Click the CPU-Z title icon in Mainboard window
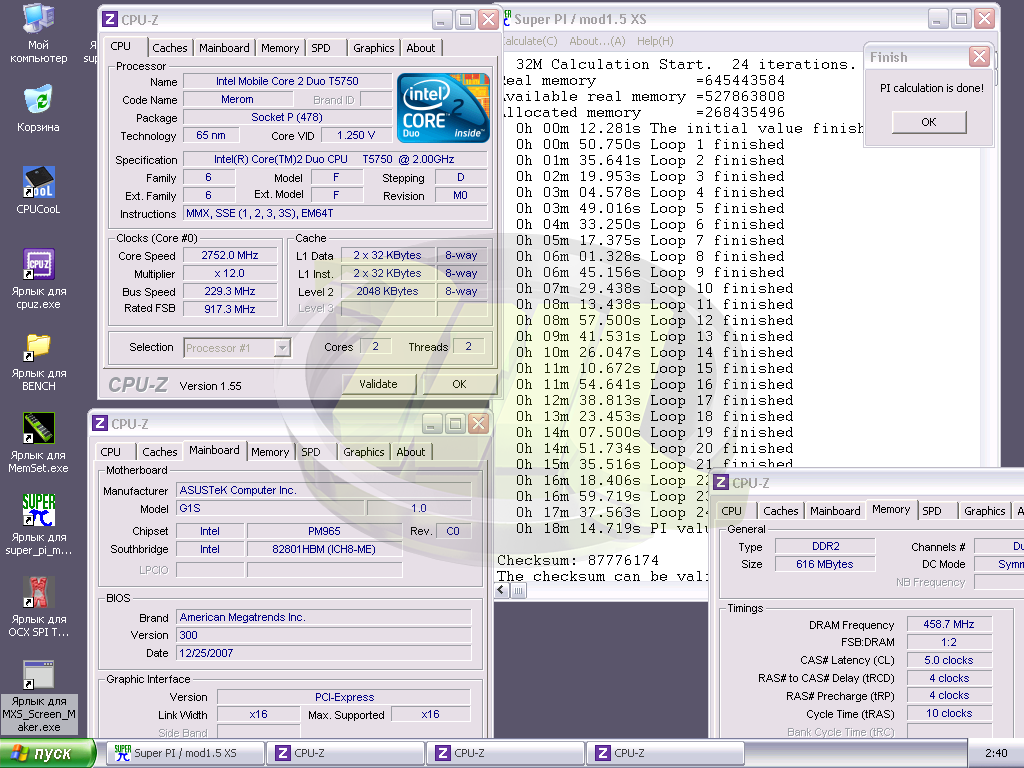Viewport: 1024px width, 768px height. (100, 423)
